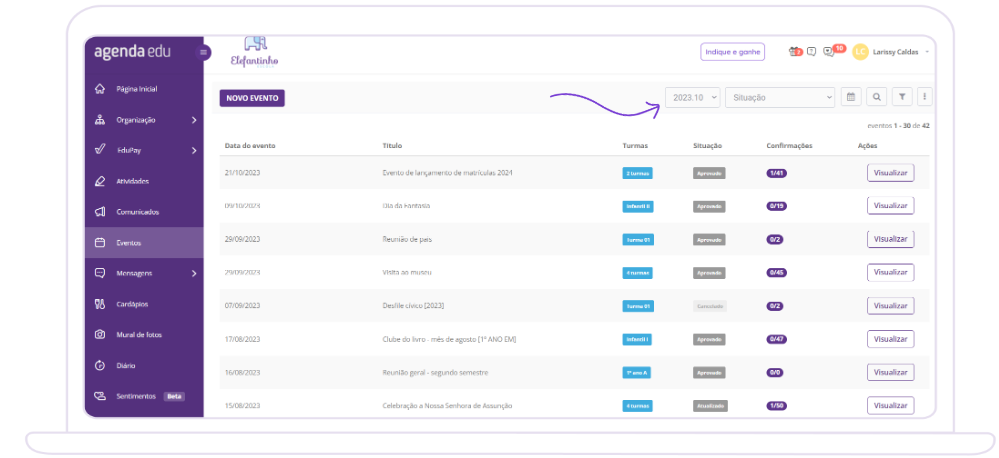Click the title 'Reunião de pais'
Viewport: 999px width, 458px height.
click(408, 239)
